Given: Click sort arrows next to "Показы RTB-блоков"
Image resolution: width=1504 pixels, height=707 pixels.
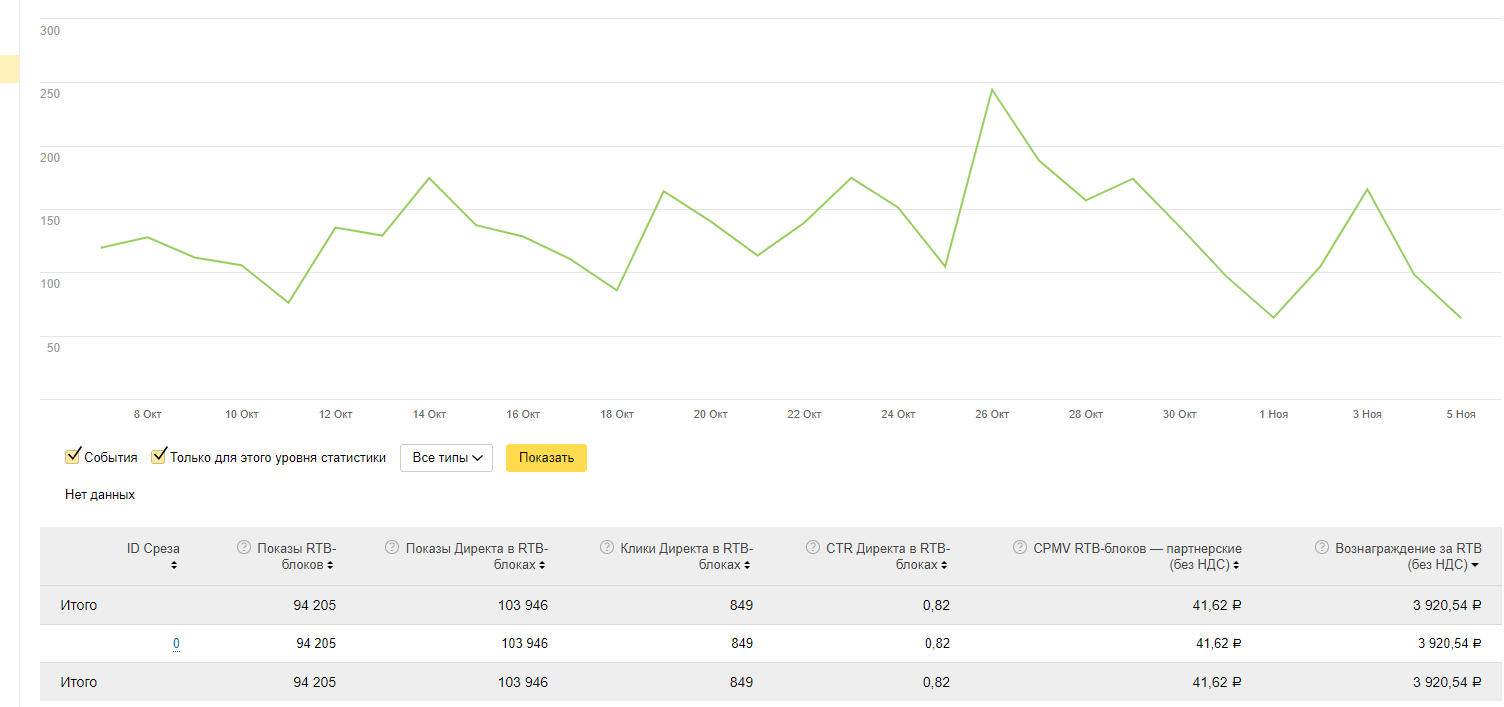Looking at the screenshot, I should click(330, 565).
